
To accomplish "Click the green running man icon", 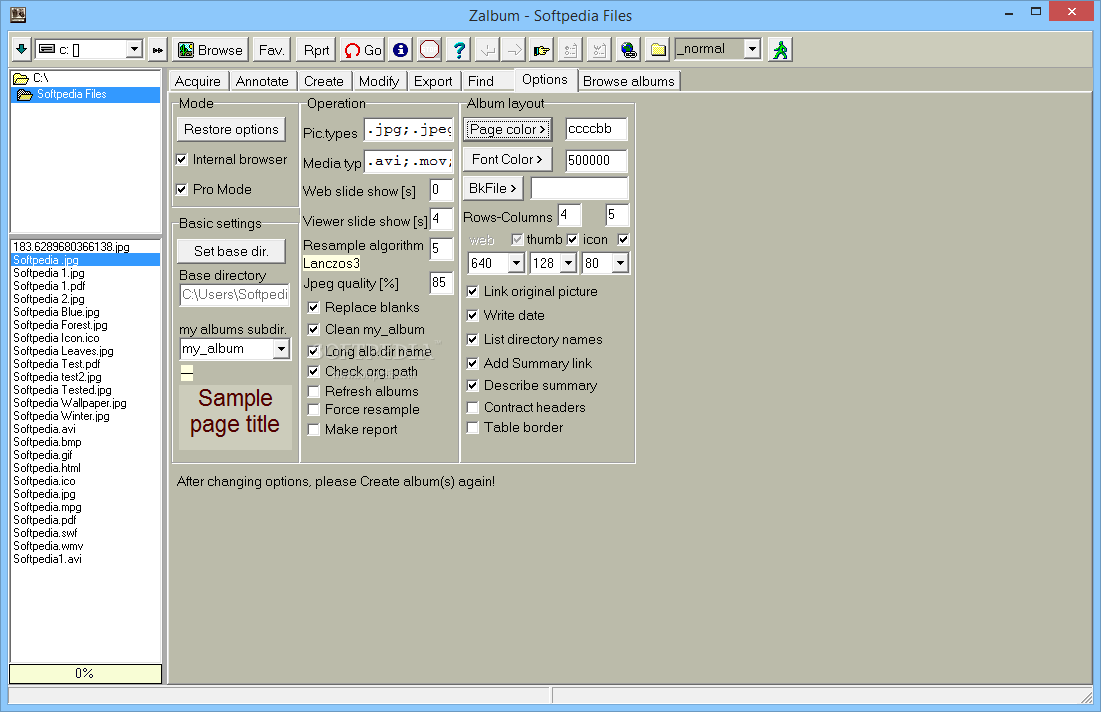I will (780, 50).
